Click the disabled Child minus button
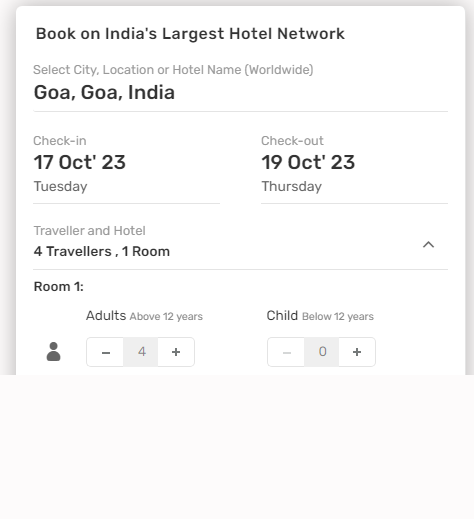Screen dimensions: 474x519 tap(286, 352)
